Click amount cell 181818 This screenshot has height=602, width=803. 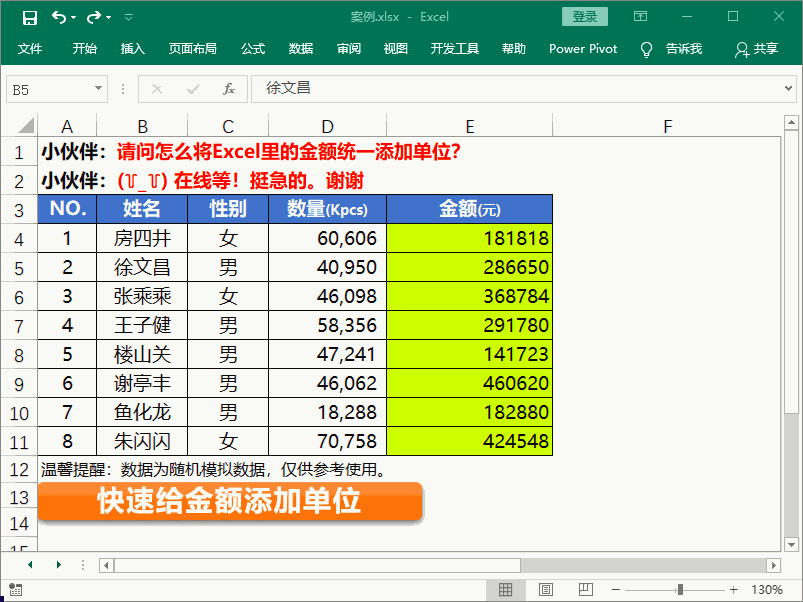click(470, 238)
